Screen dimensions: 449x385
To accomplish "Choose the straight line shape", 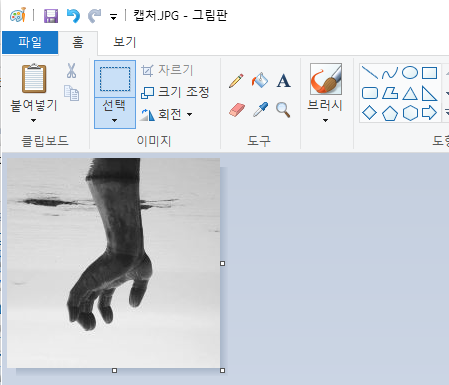I will pyautogui.click(x=370, y=73).
